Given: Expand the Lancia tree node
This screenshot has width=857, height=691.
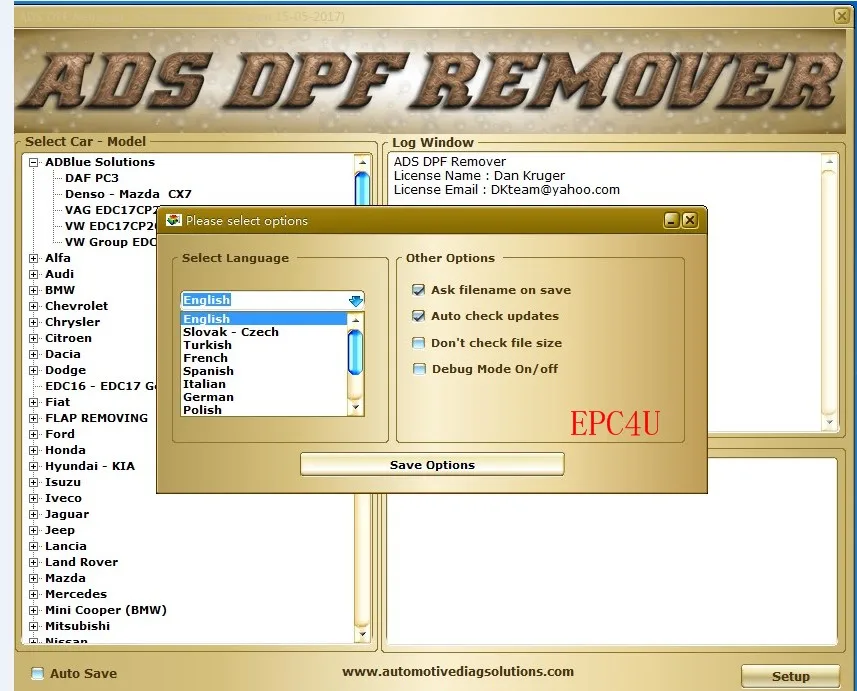Looking at the screenshot, I should (x=34, y=546).
